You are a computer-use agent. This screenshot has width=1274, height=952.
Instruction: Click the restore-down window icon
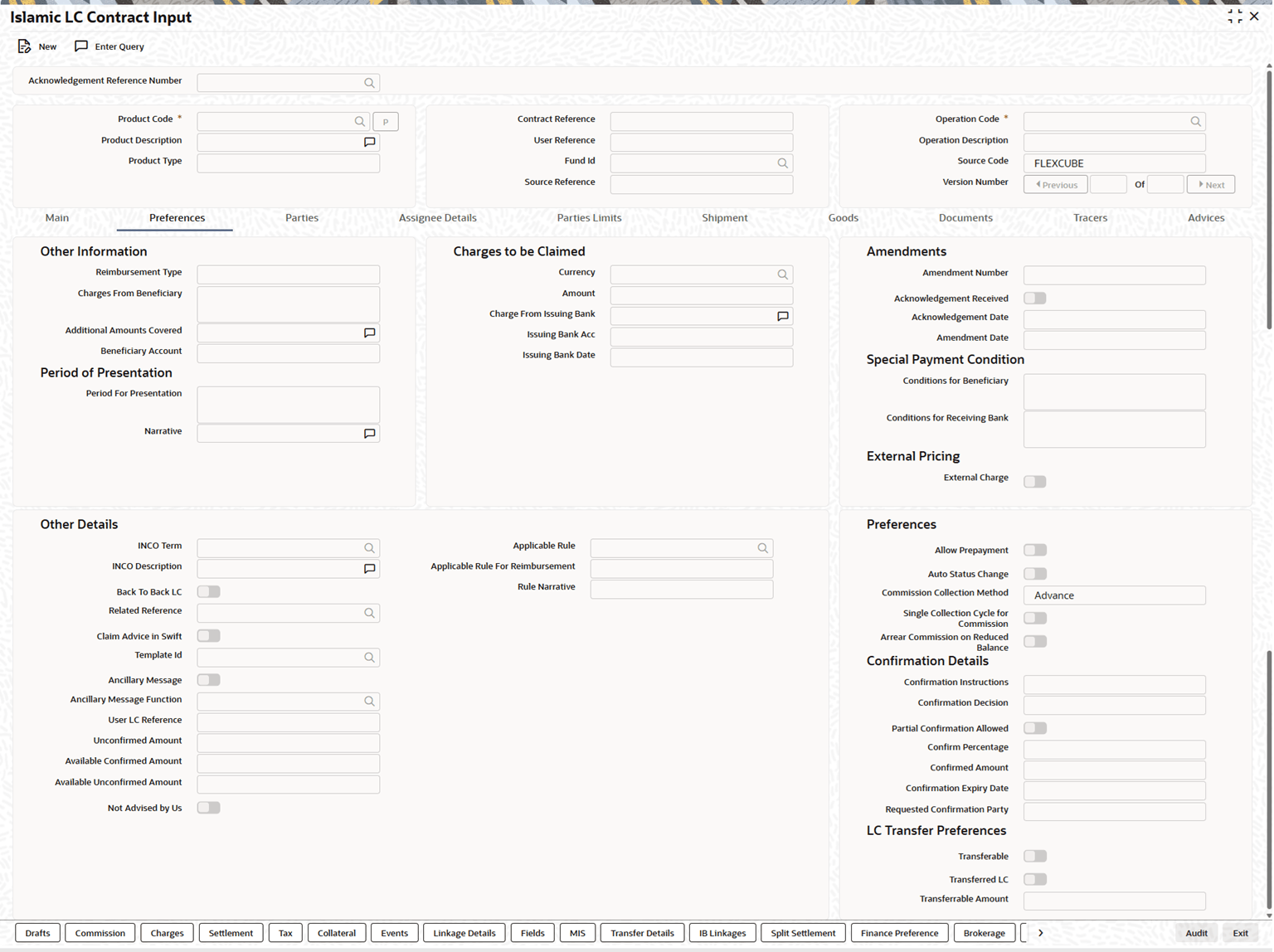click(x=1234, y=17)
